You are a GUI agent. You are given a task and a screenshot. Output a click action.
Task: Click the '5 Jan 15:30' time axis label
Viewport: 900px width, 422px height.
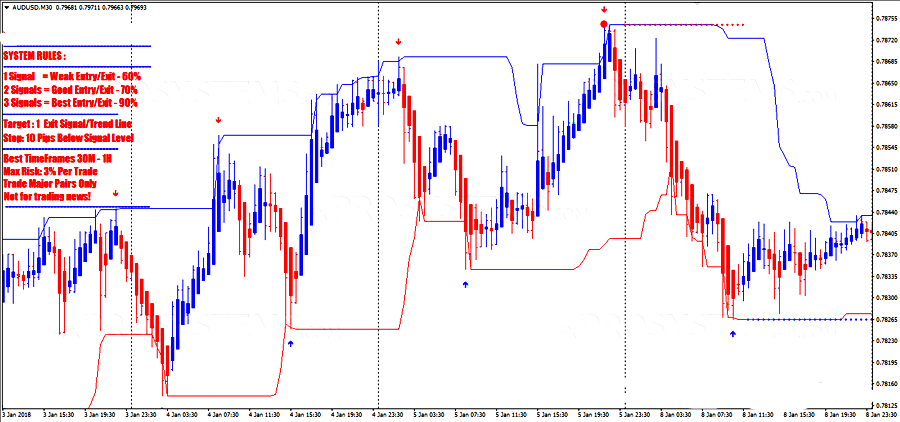[x=553, y=414]
